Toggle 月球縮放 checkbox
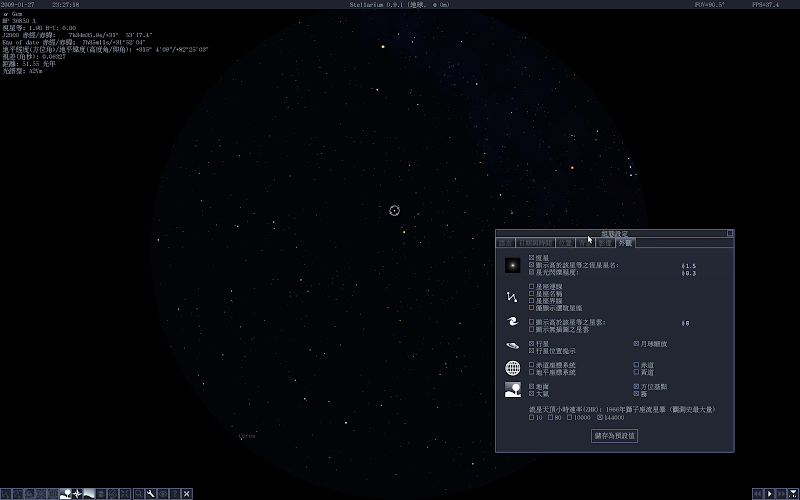Image resolution: width=800 pixels, height=500 pixels. (x=636, y=344)
